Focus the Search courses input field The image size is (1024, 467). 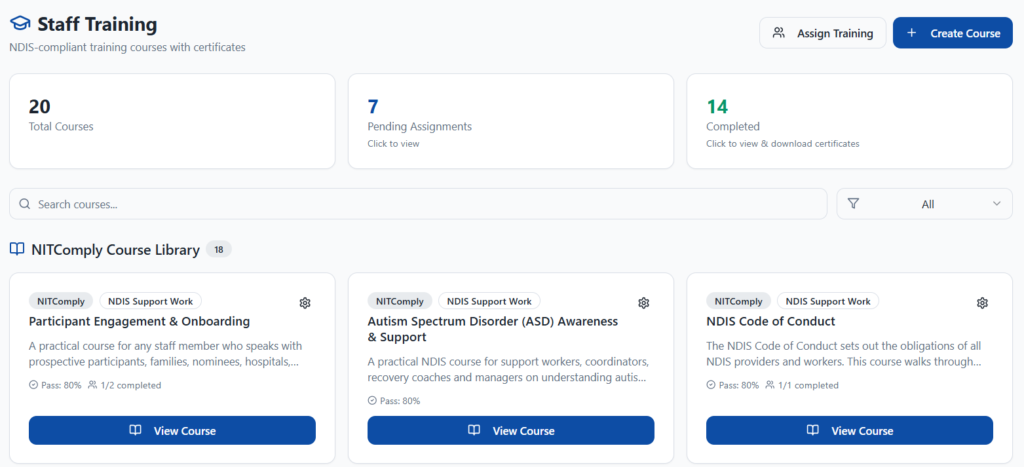418,204
